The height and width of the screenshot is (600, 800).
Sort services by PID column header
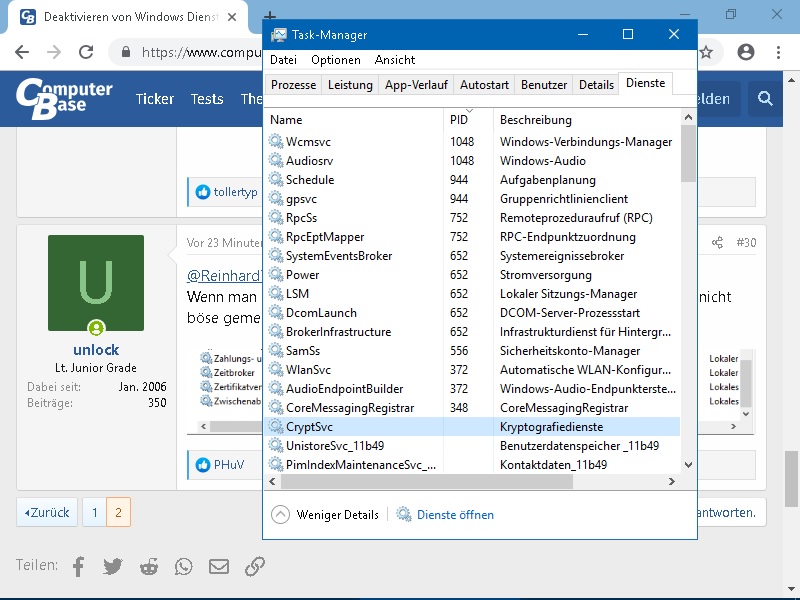click(x=468, y=120)
